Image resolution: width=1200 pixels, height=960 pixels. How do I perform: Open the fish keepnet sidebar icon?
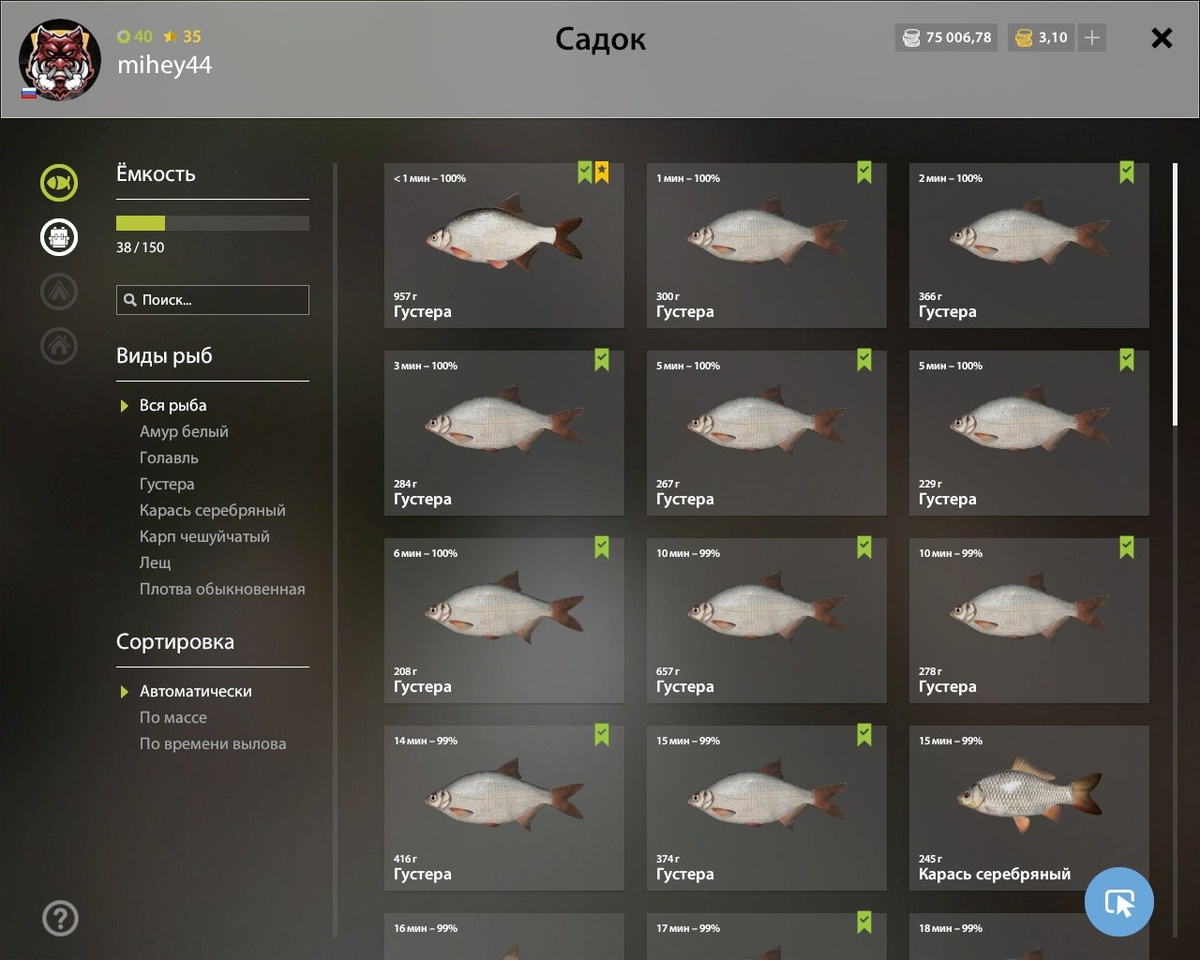pyautogui.click(x=59, y=183)
